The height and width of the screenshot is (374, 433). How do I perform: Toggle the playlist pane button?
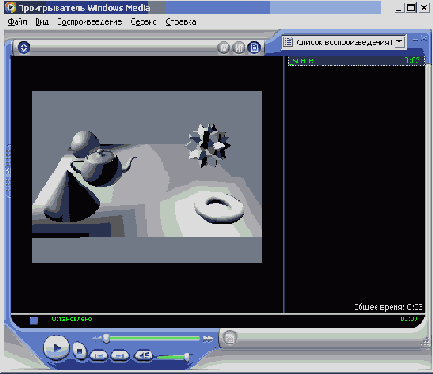pyautogui.click(x=254, y=48)
